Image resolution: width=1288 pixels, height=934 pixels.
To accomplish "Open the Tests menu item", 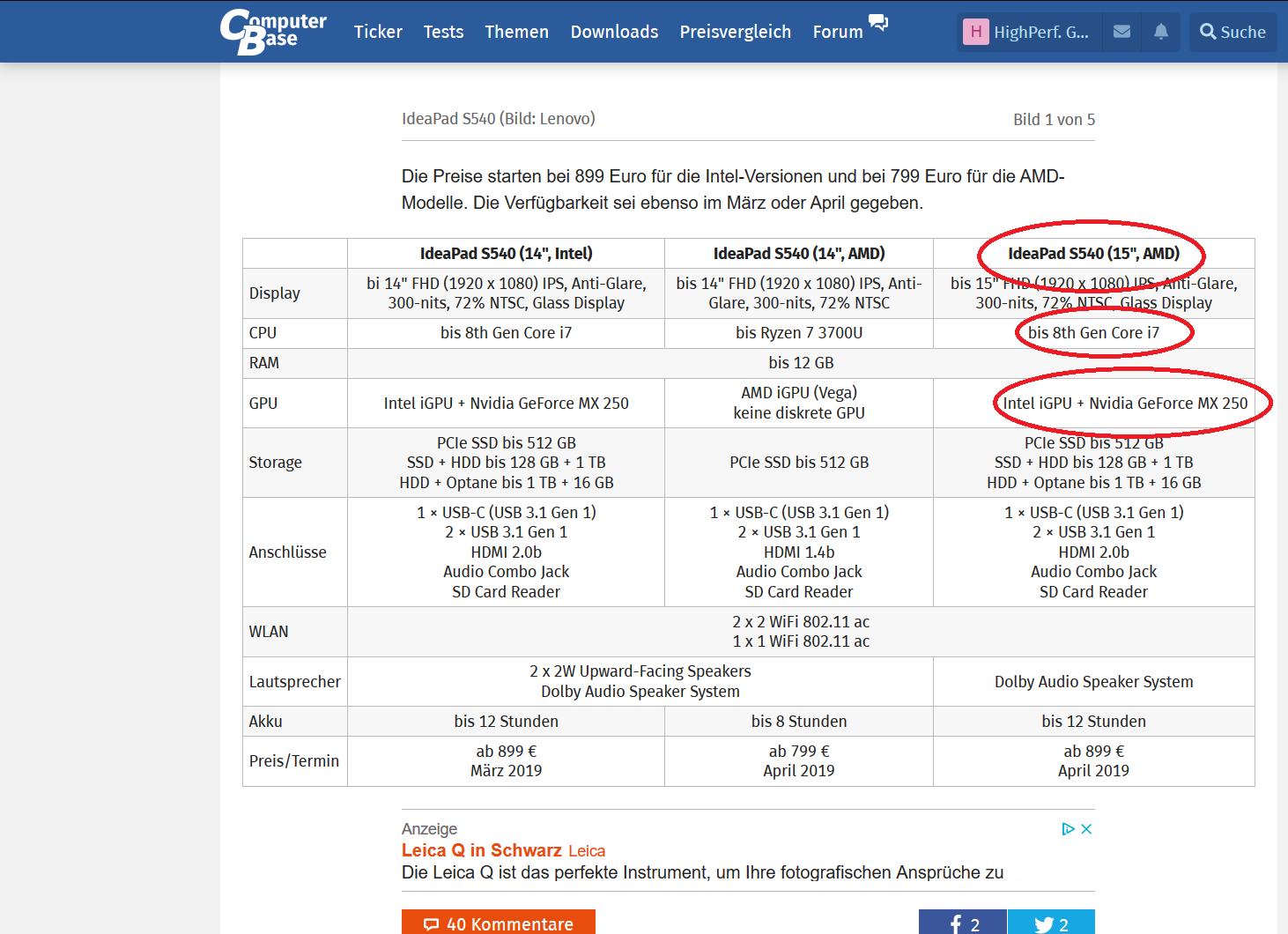I will pyautogui.click(x=443, y=32).
